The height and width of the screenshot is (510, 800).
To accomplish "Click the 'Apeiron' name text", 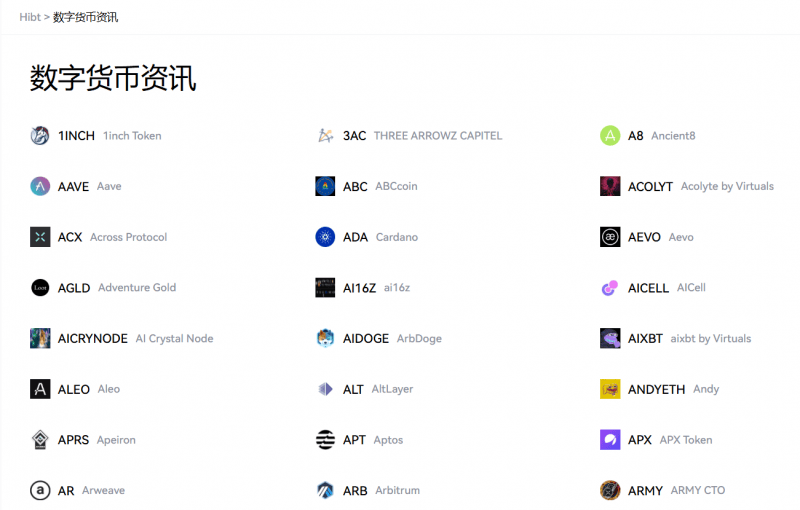I will point(116,440).
